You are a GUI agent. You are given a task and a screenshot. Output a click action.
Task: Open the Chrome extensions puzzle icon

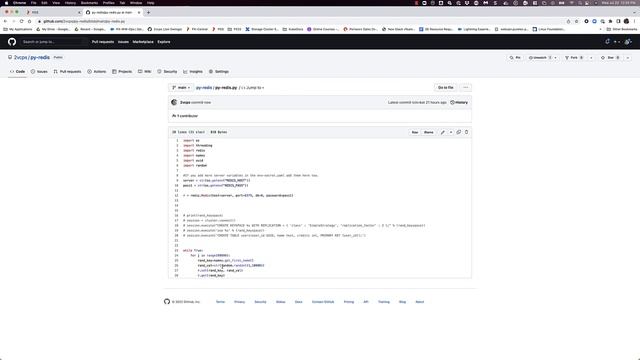click(x=610, y=21)
